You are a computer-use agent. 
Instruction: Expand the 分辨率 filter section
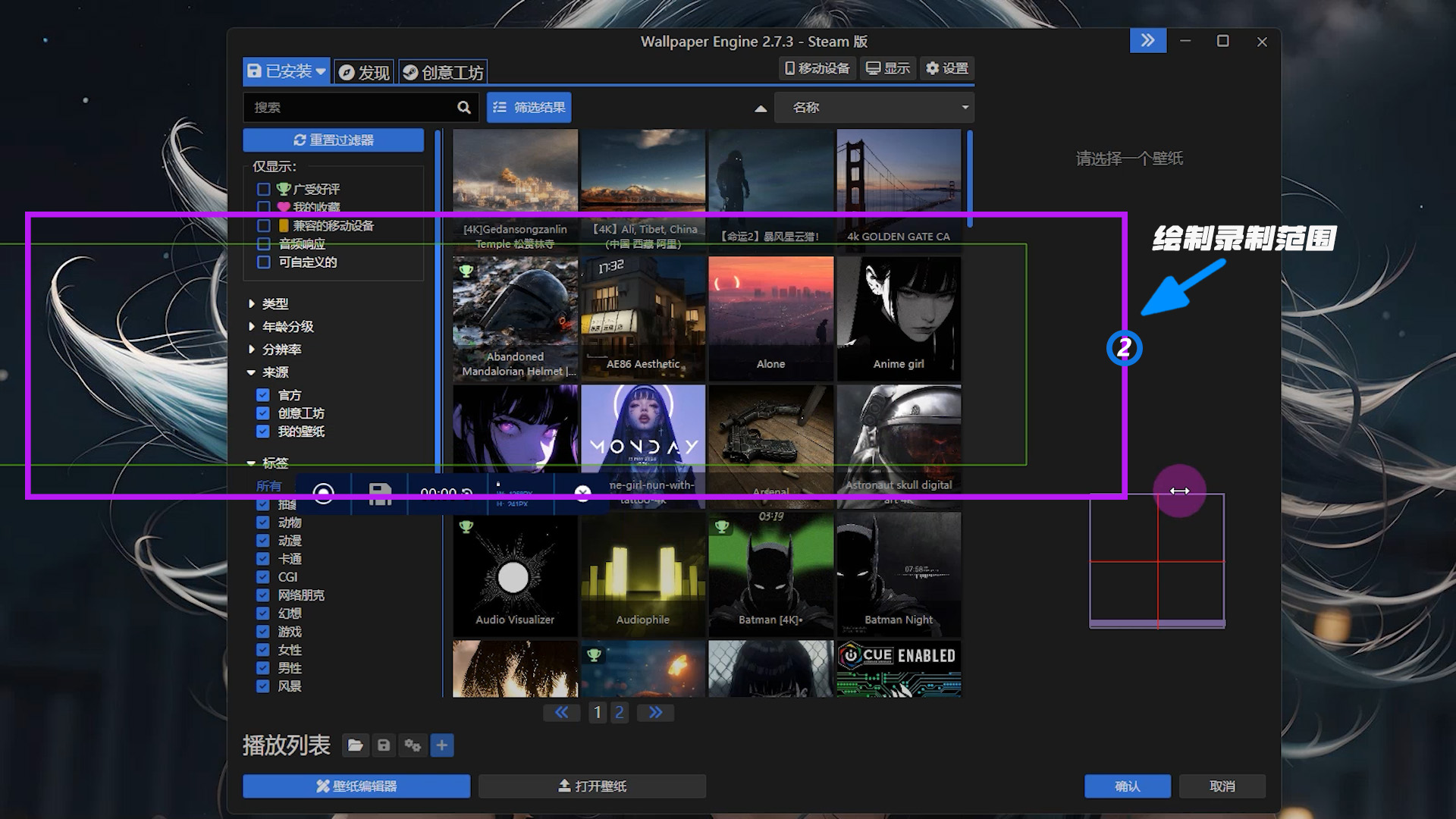pyautogui.click(x=275, y=350)
